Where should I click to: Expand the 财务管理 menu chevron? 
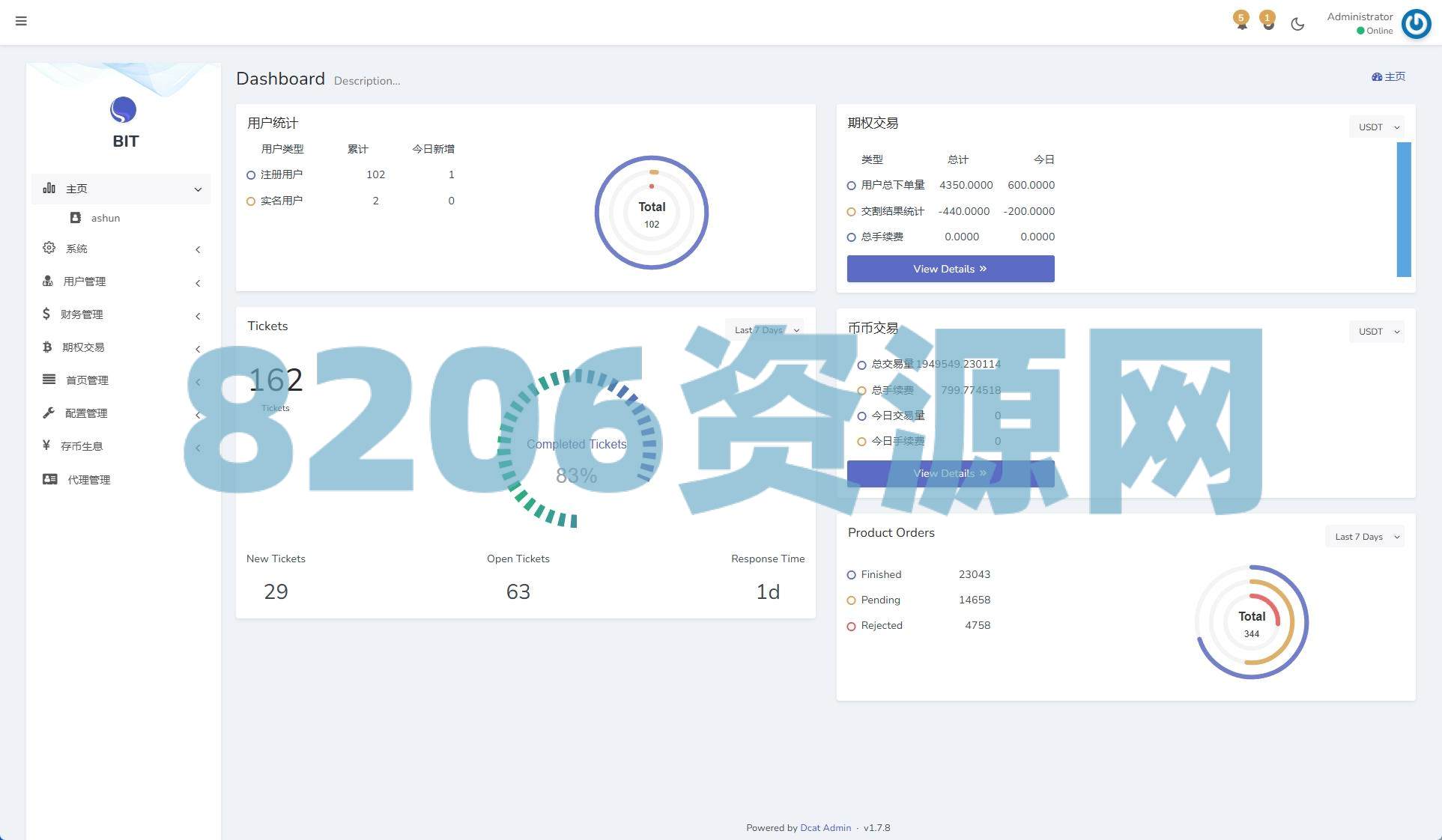tap(198, 316)
